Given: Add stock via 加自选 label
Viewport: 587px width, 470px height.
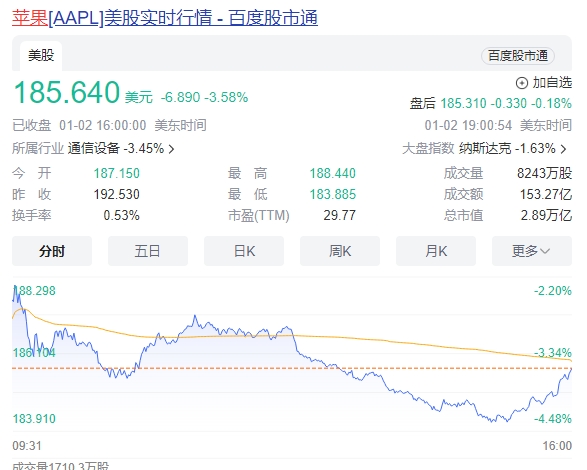Looking at the screenshot, I should pos(552,83).
